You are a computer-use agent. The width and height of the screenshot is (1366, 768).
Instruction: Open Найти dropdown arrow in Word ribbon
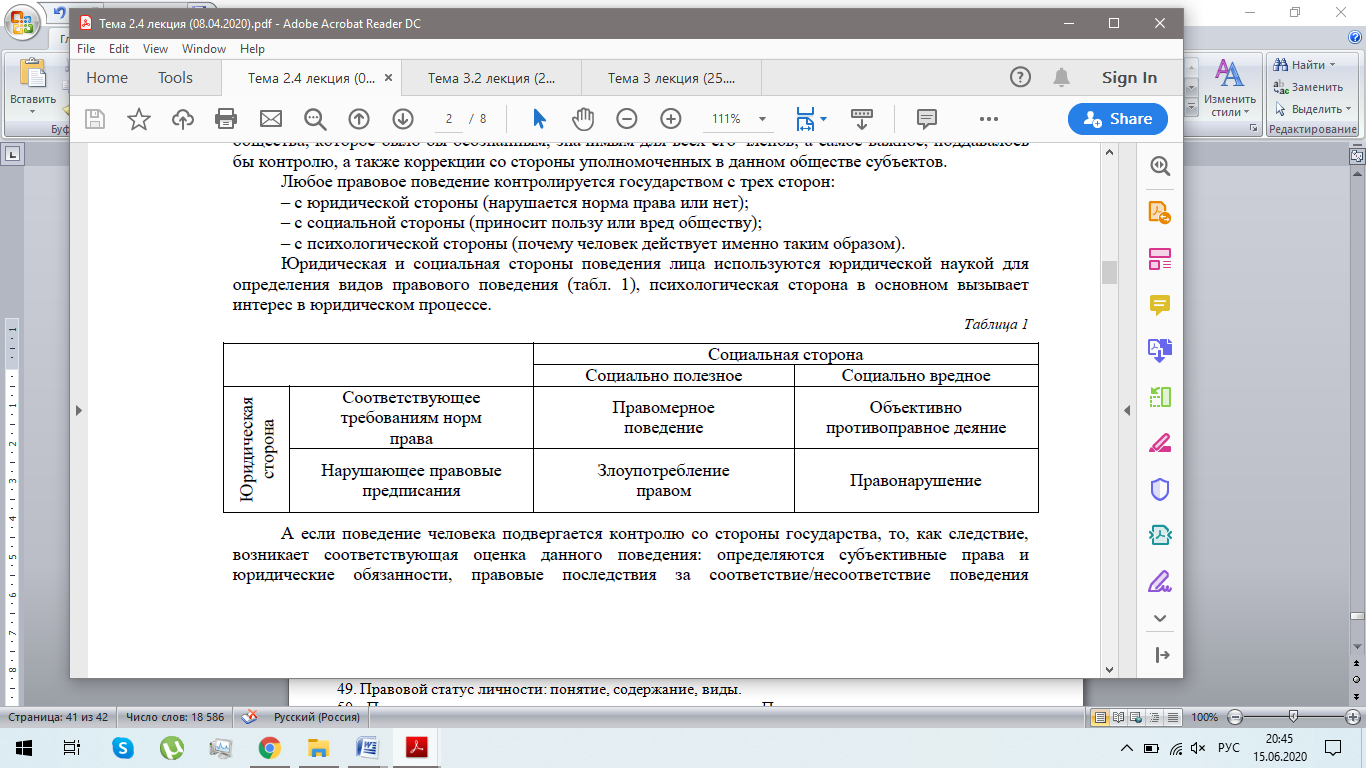click(1332, 65)
